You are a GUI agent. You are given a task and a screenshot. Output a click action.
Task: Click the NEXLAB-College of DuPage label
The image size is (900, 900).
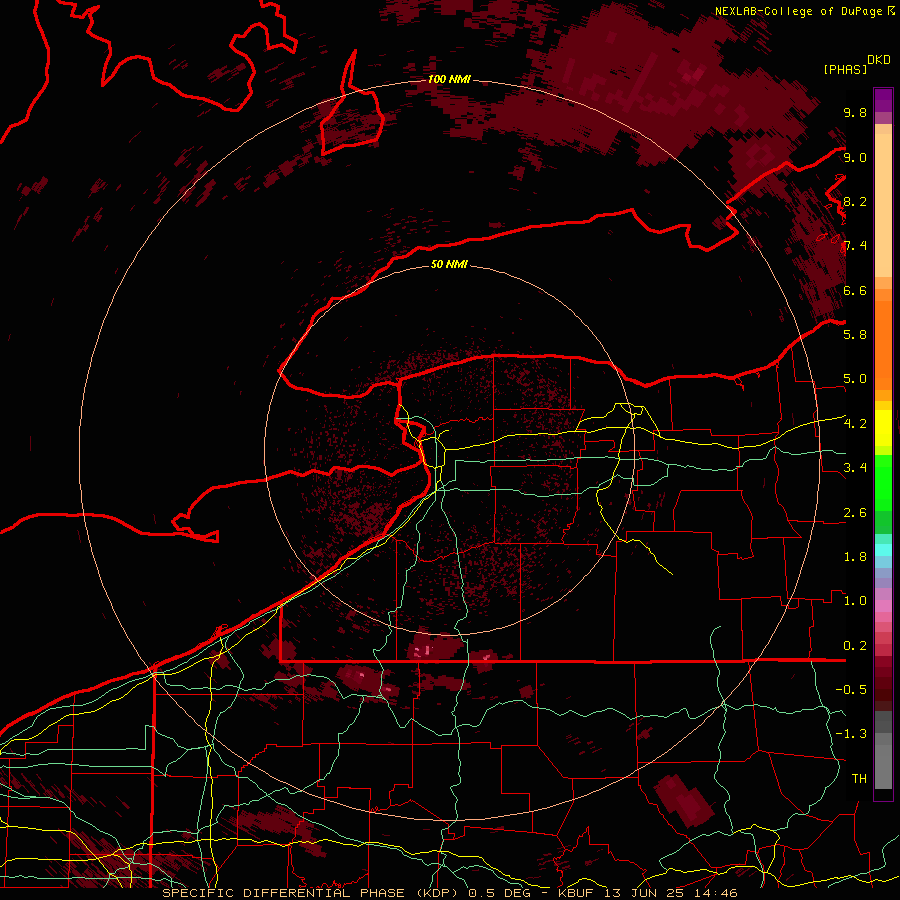tap(798, 11)
